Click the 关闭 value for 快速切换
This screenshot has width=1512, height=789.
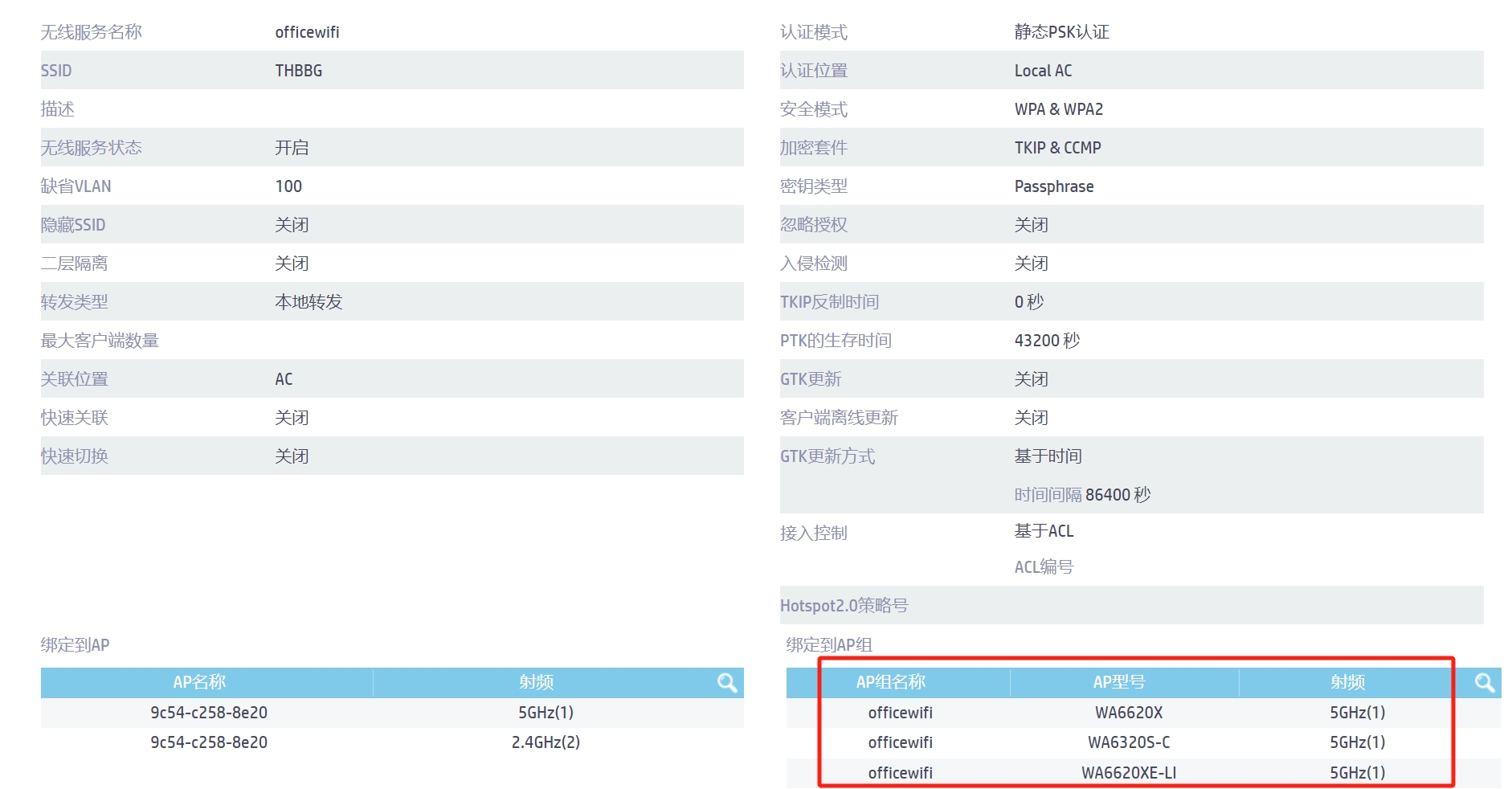click(x=292, y=456)
